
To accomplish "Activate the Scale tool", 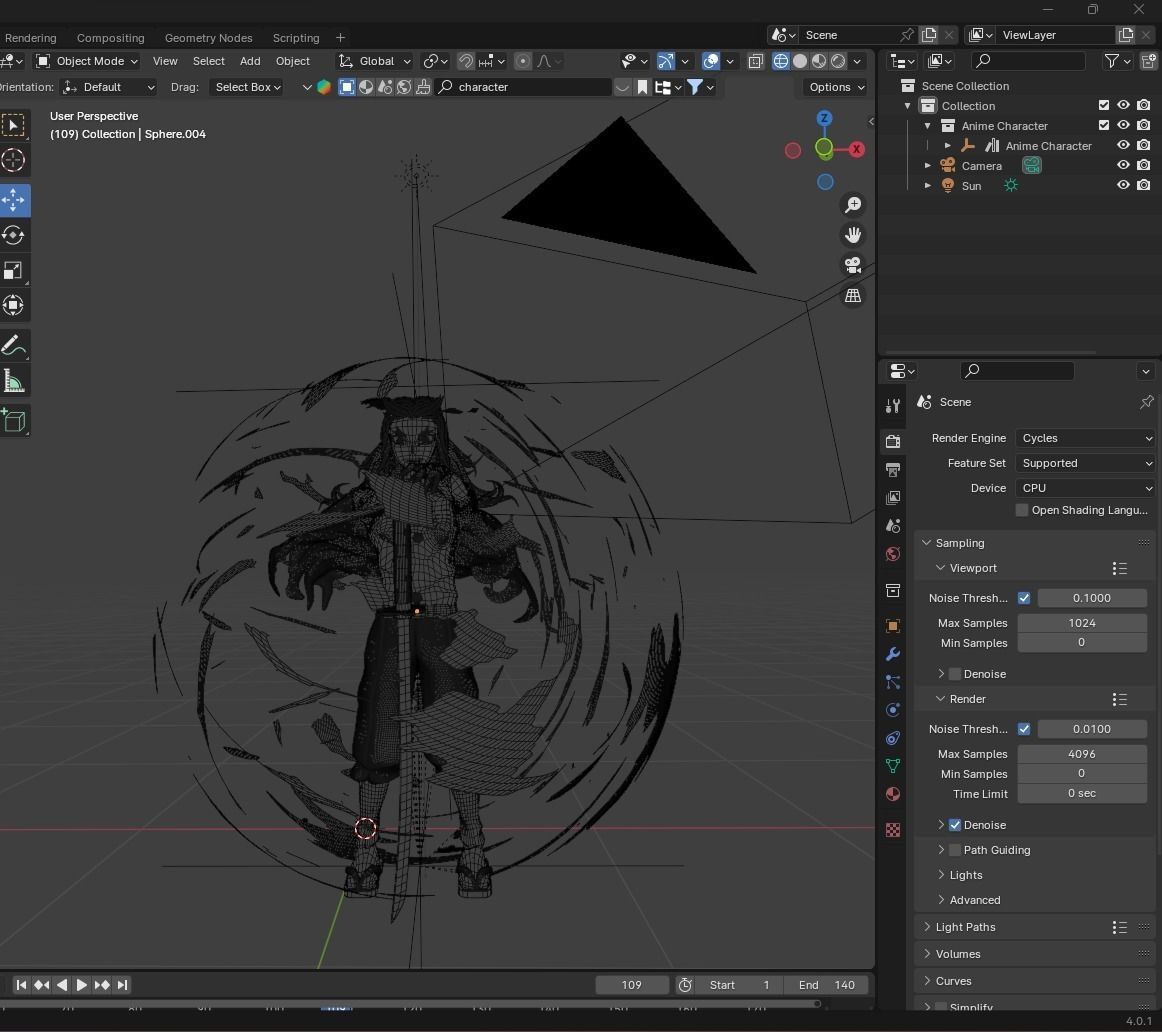I will point(13,270).
